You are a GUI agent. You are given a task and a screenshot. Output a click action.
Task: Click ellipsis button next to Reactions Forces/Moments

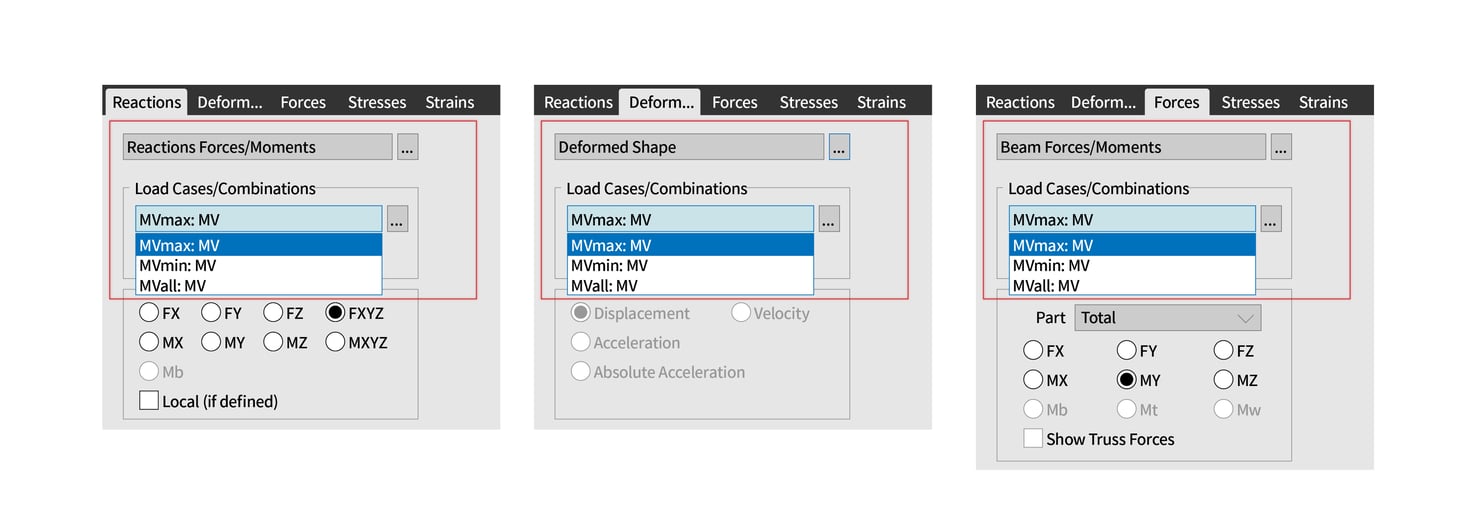point(407,147)
